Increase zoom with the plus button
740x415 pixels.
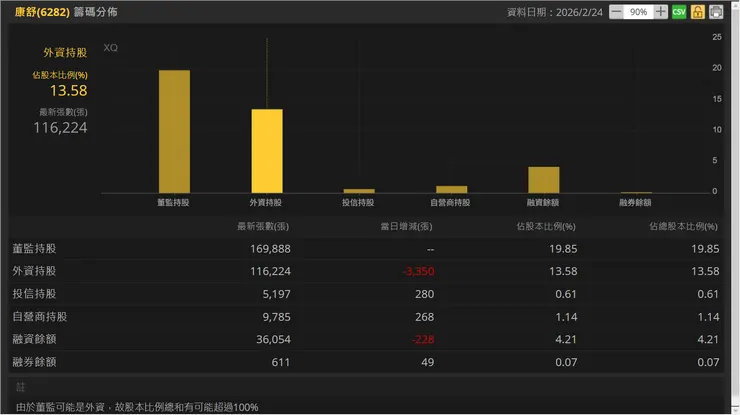coord(661,12)
